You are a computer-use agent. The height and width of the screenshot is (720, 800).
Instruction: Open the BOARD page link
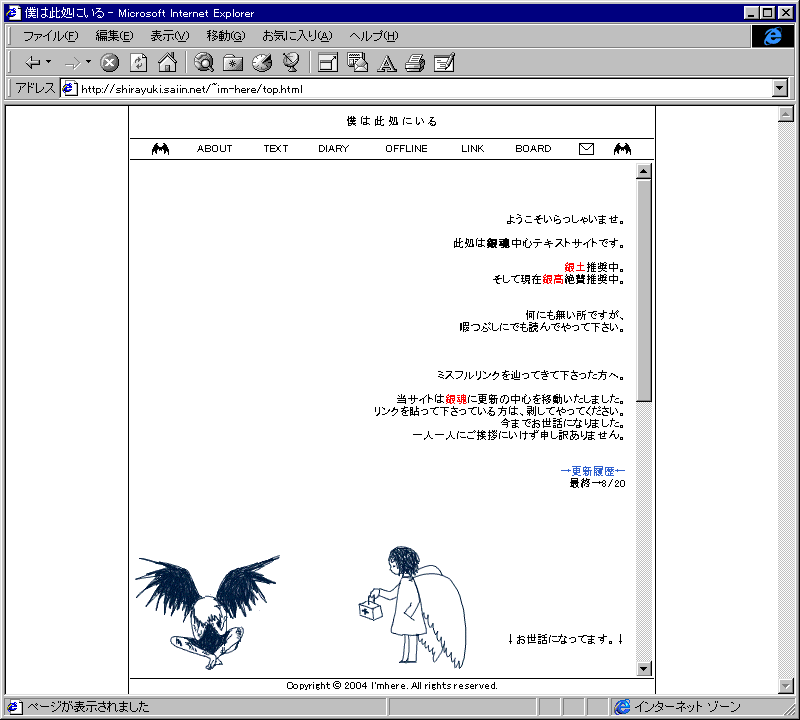coord(533,148)
